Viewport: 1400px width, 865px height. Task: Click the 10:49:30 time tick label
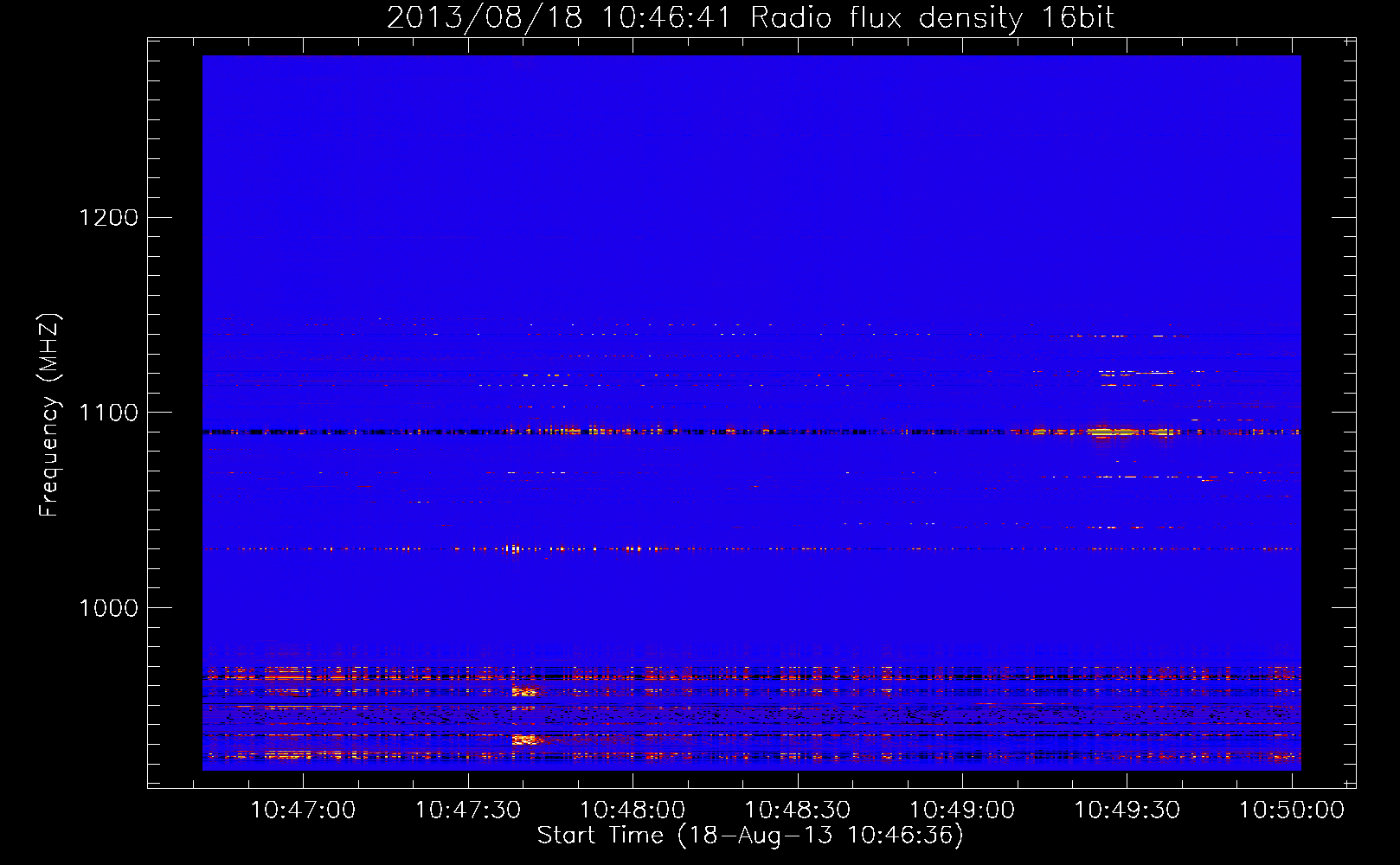[1127, 811]
